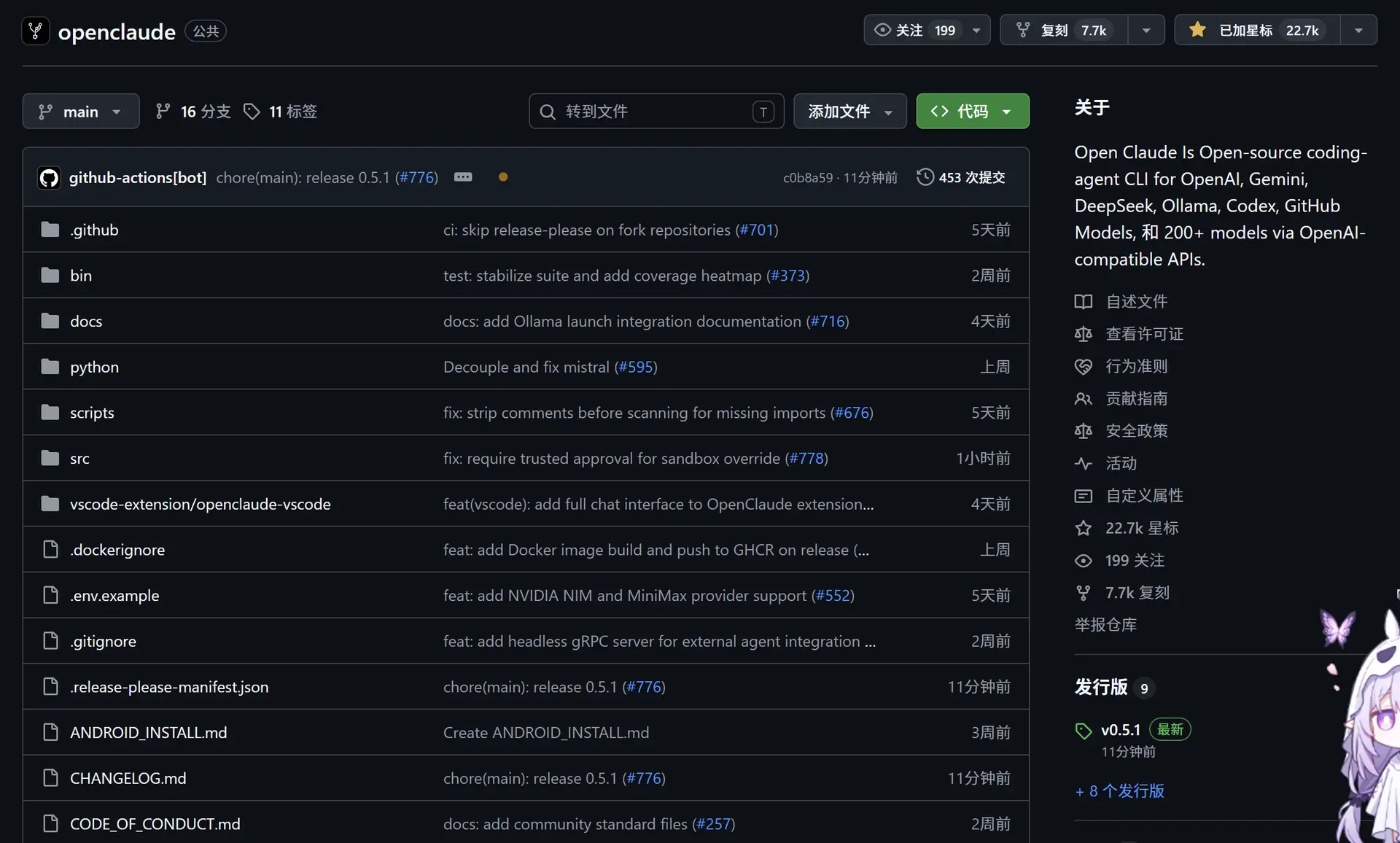Open pull request #778 link
This screenshot has width=1400, height=843.
806,458
